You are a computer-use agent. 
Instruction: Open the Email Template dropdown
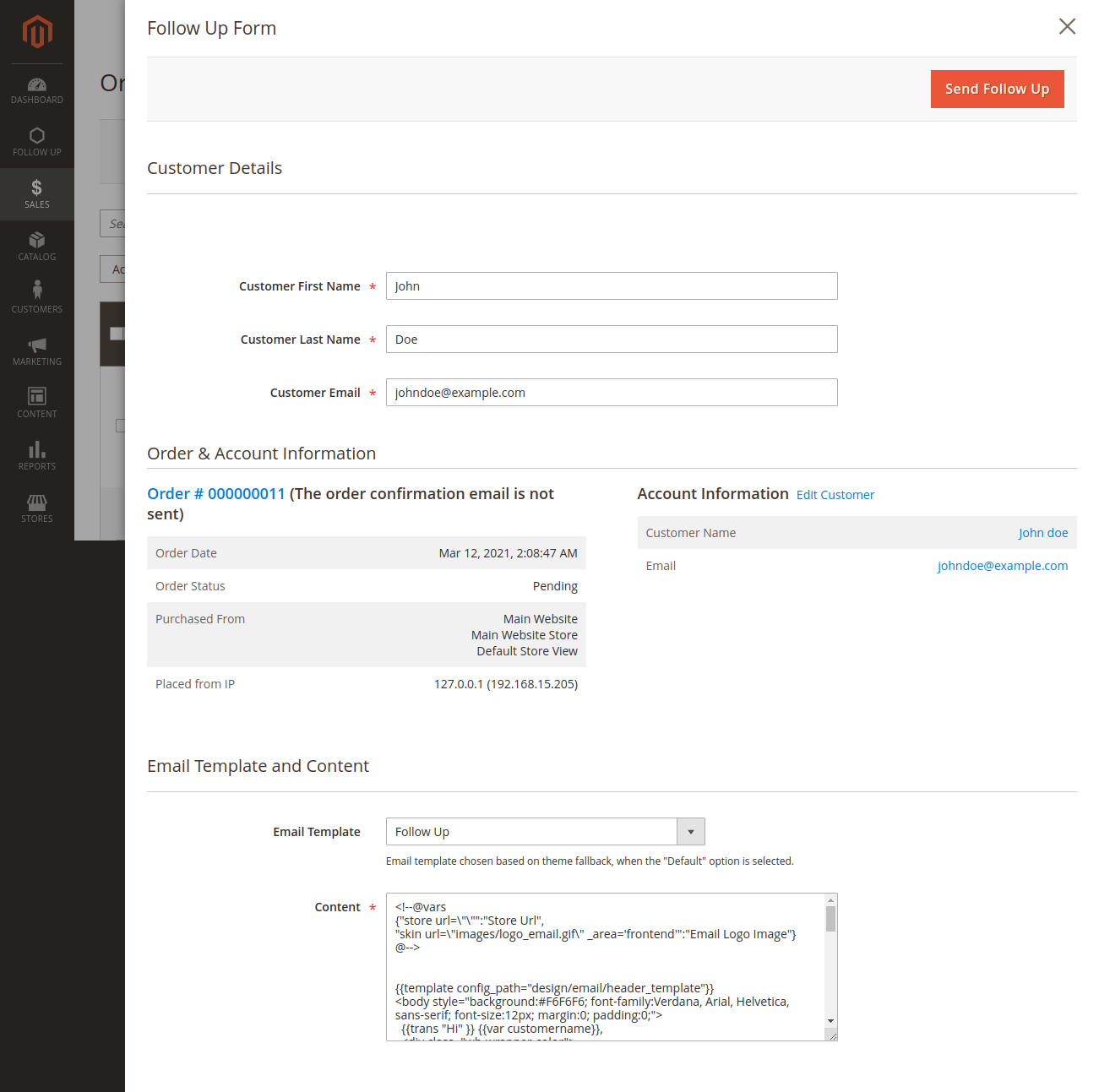click(x=690, y=831)
